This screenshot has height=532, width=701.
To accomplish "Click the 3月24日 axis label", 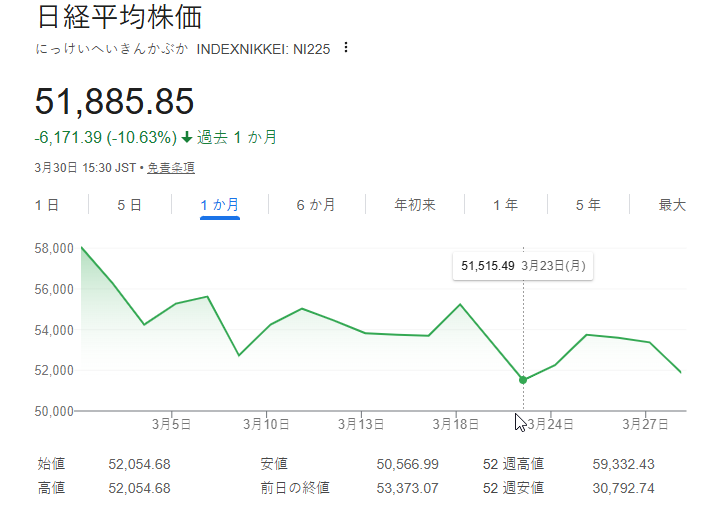I will [x=551, y=424].
